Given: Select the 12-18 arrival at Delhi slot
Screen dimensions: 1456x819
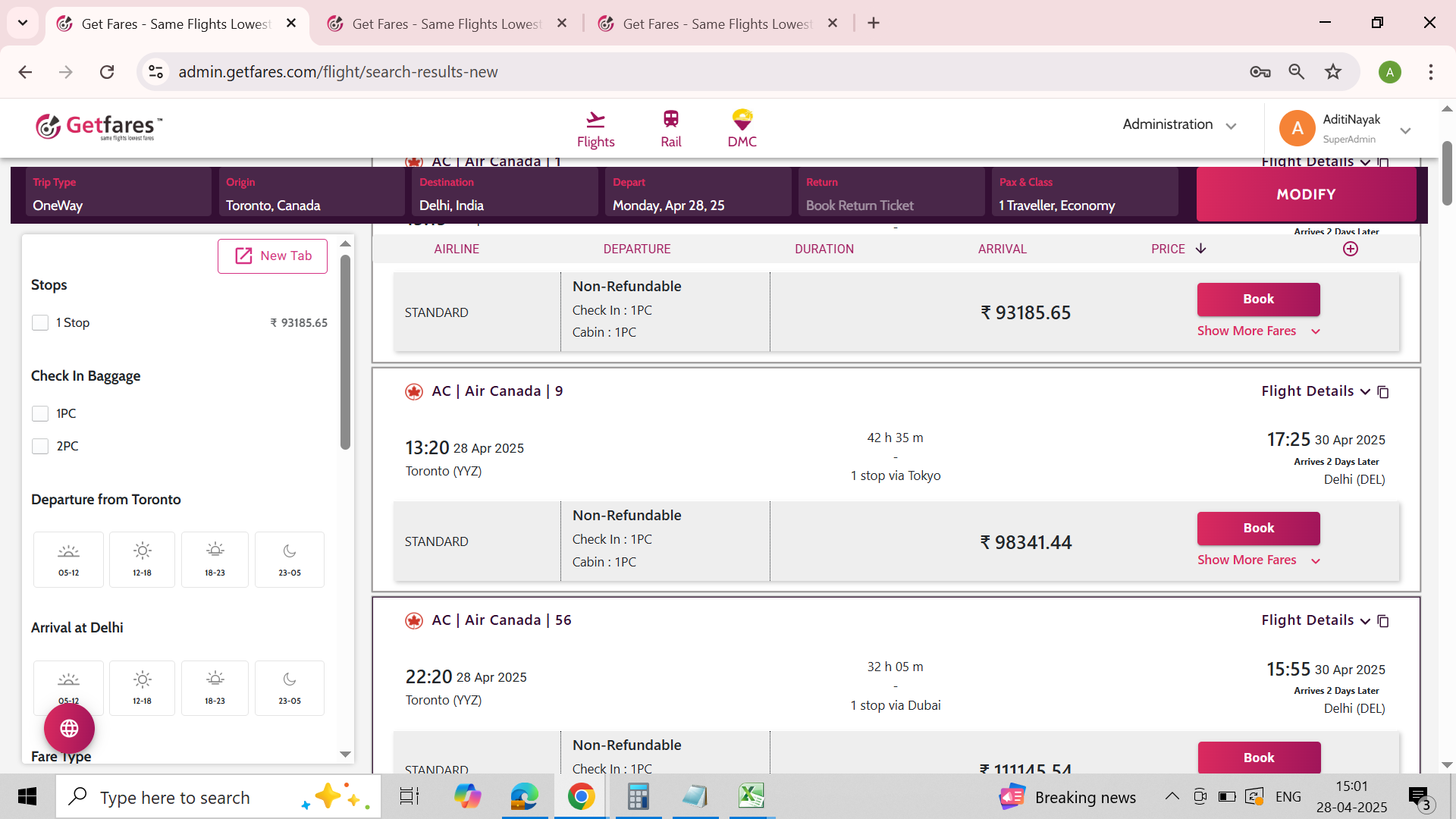Looking at the screenshot, I should 142,688.
